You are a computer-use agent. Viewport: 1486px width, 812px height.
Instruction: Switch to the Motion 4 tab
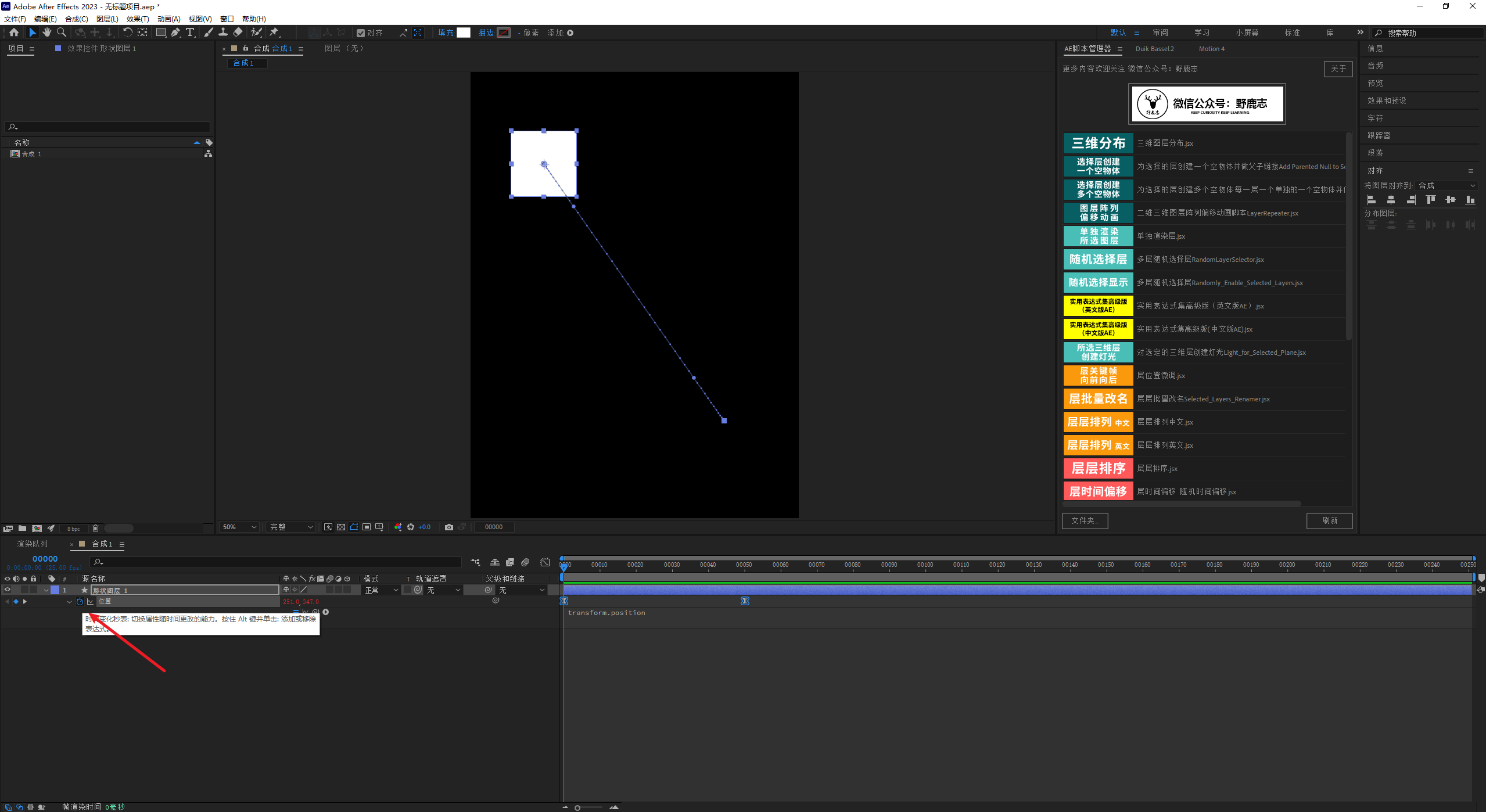pos(1211,49)
